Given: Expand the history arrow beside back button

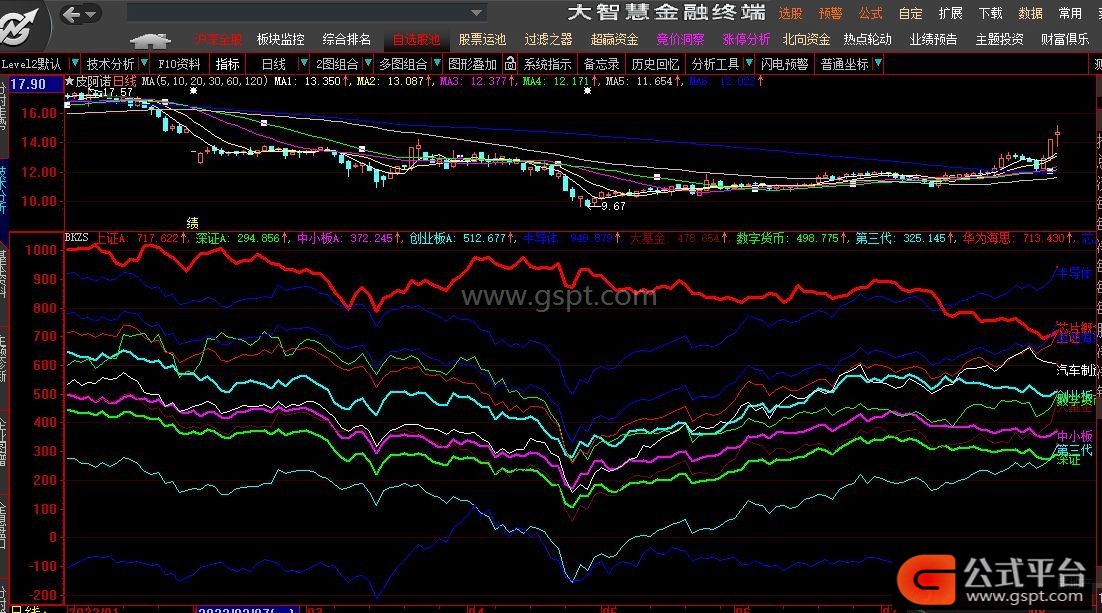Looking at the screenshot, I should click(x=91, y=14).
